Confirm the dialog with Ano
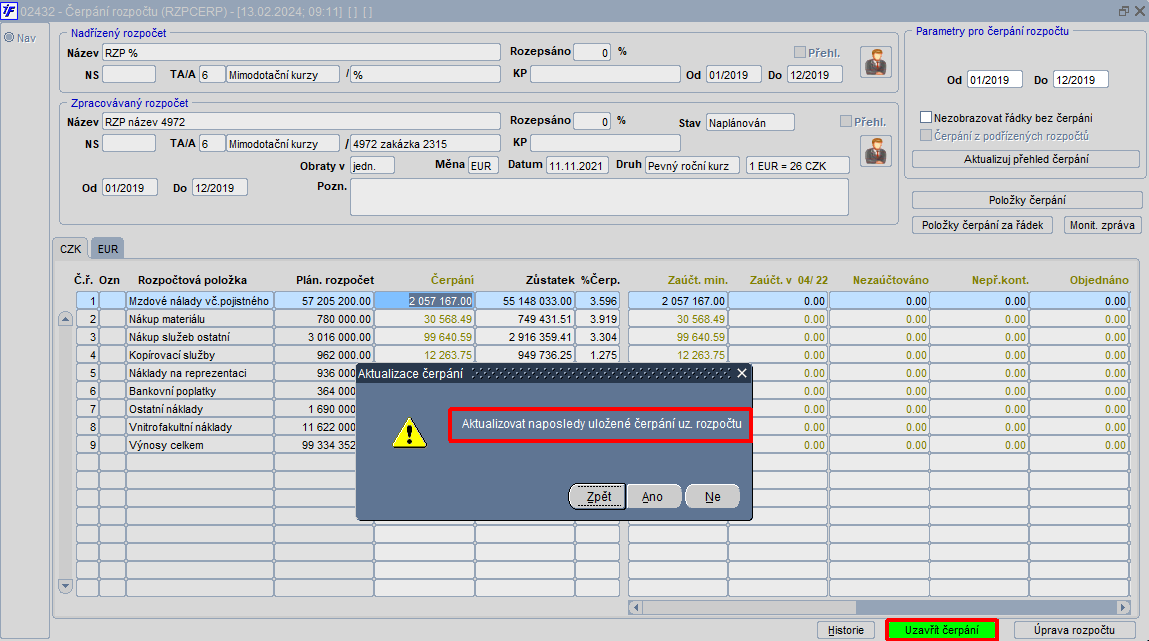 [x=652, y=497]
